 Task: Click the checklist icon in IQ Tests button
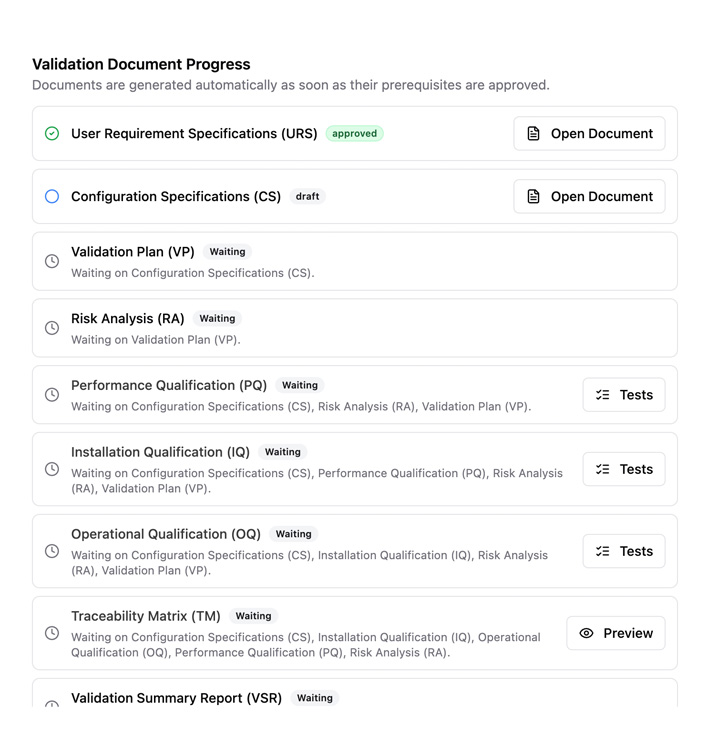pos(602,469)
